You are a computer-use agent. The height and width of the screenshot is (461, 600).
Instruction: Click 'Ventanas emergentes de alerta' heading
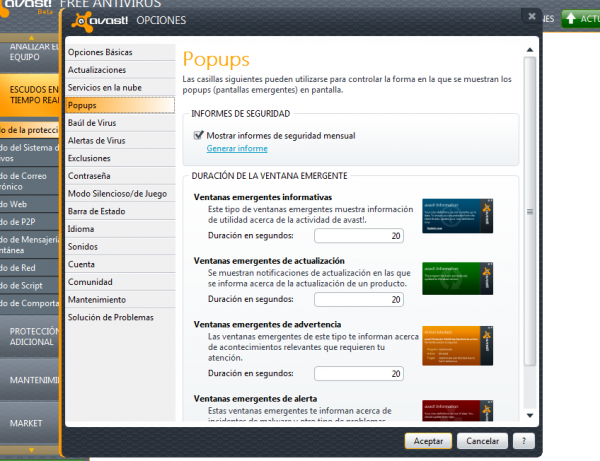point(255,399)
